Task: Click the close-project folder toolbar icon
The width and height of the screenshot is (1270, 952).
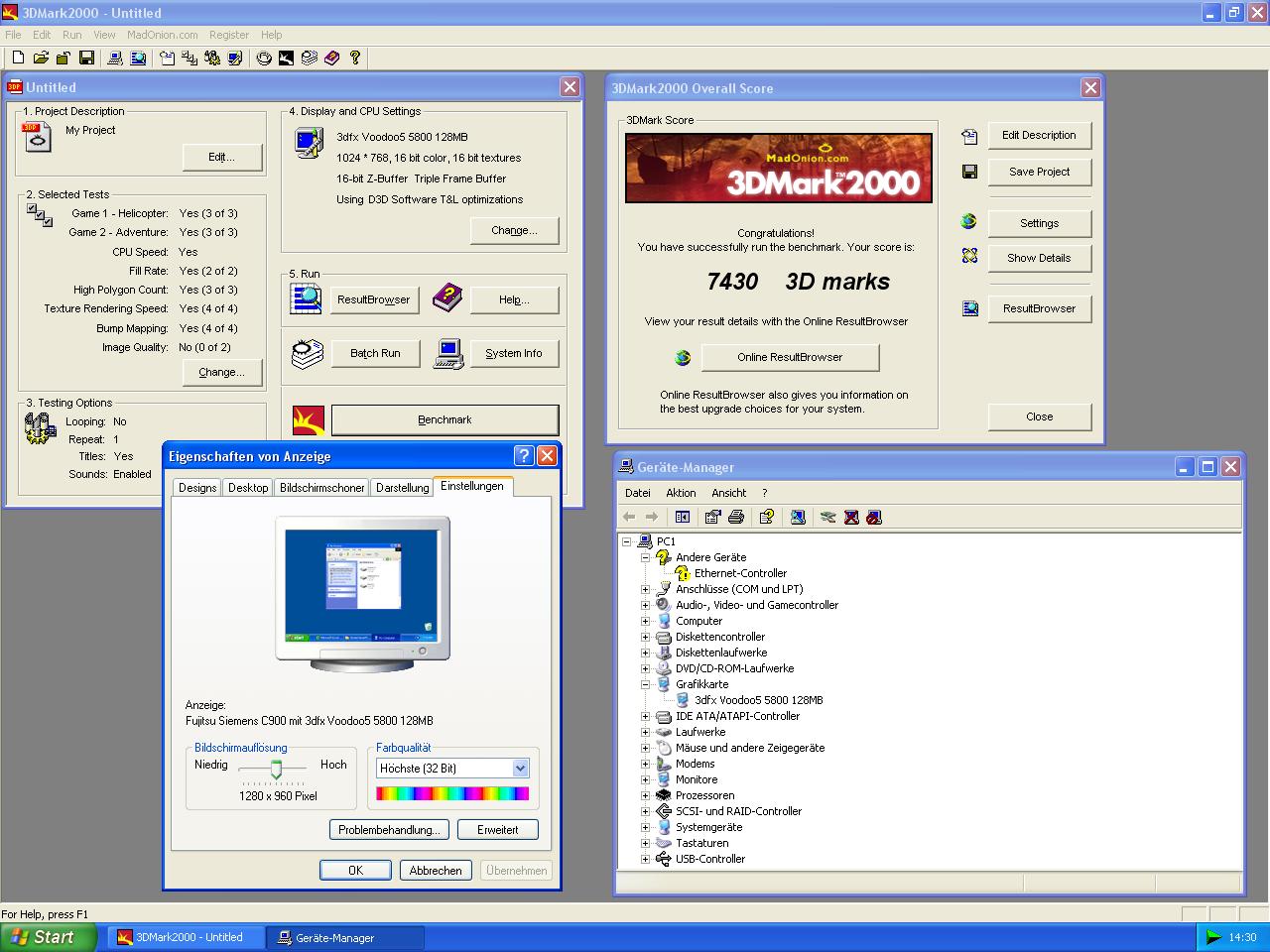Action: pyautogui.click(x=63, y=59)
